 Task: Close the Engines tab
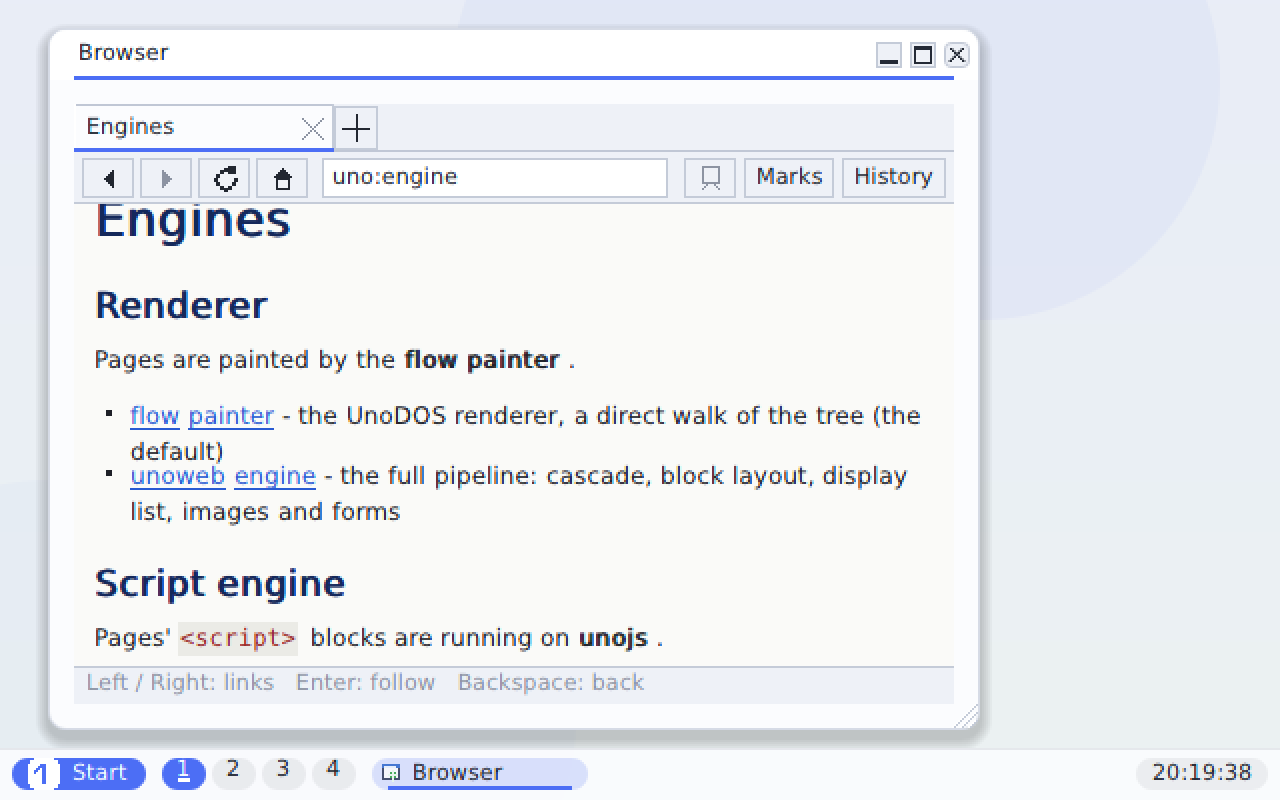pos(313,129)
